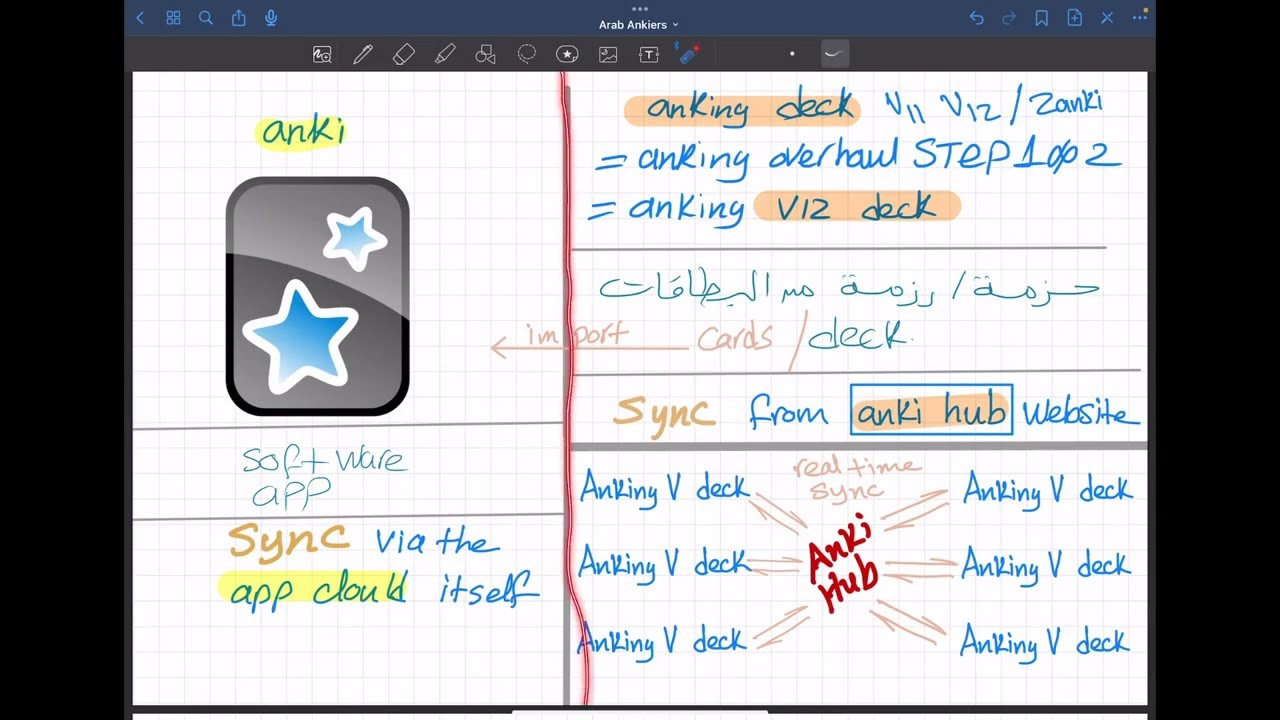Screen dimensions: 1280x720
Task: Go back with the left chevron
Action: 140,18
